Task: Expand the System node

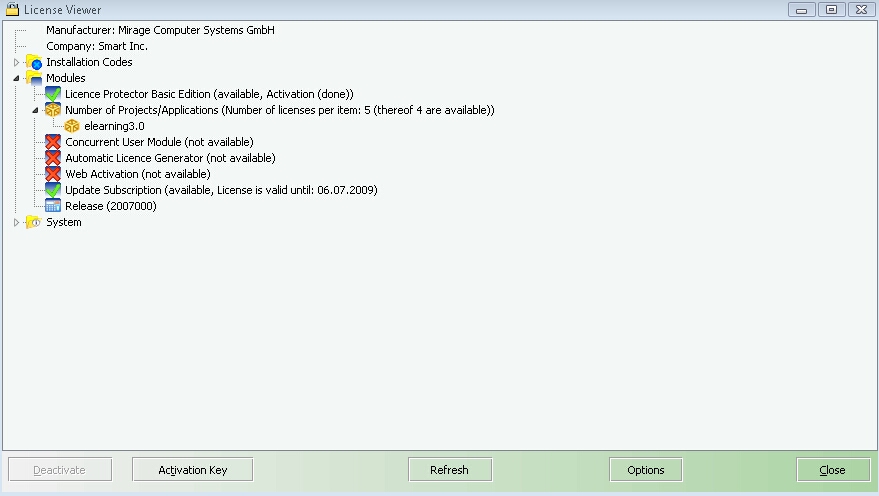Action: tap(16, 222)
